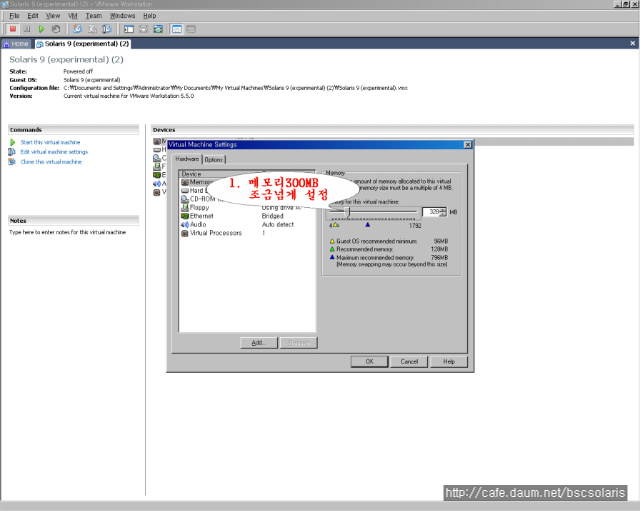Select the CD-ROM device icon in settings list
Image resolution: width=640 pixels, height=511 pixels.
[x=184, y=199]
